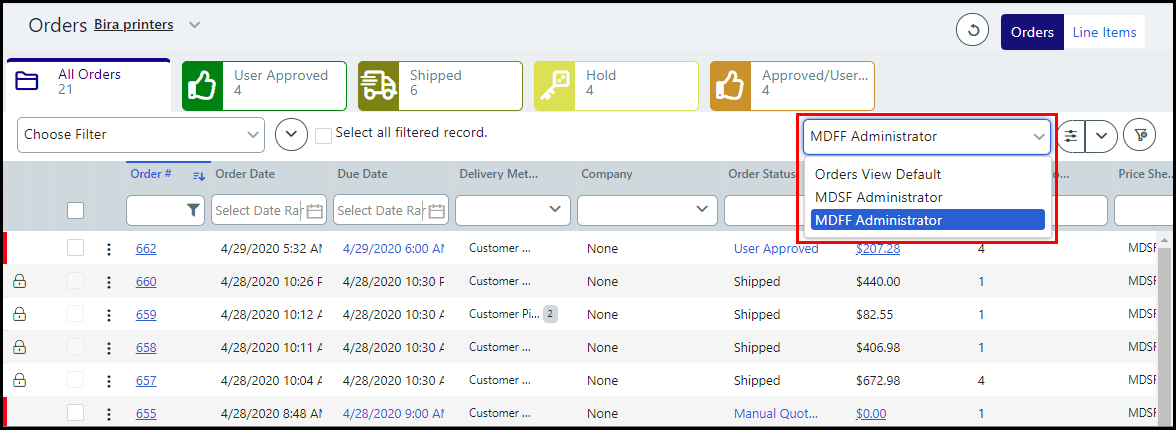Enable Select all filtered record checkbox
Image resolution: width=1176 pixels, height=430 pixels.
click(323, 136)
